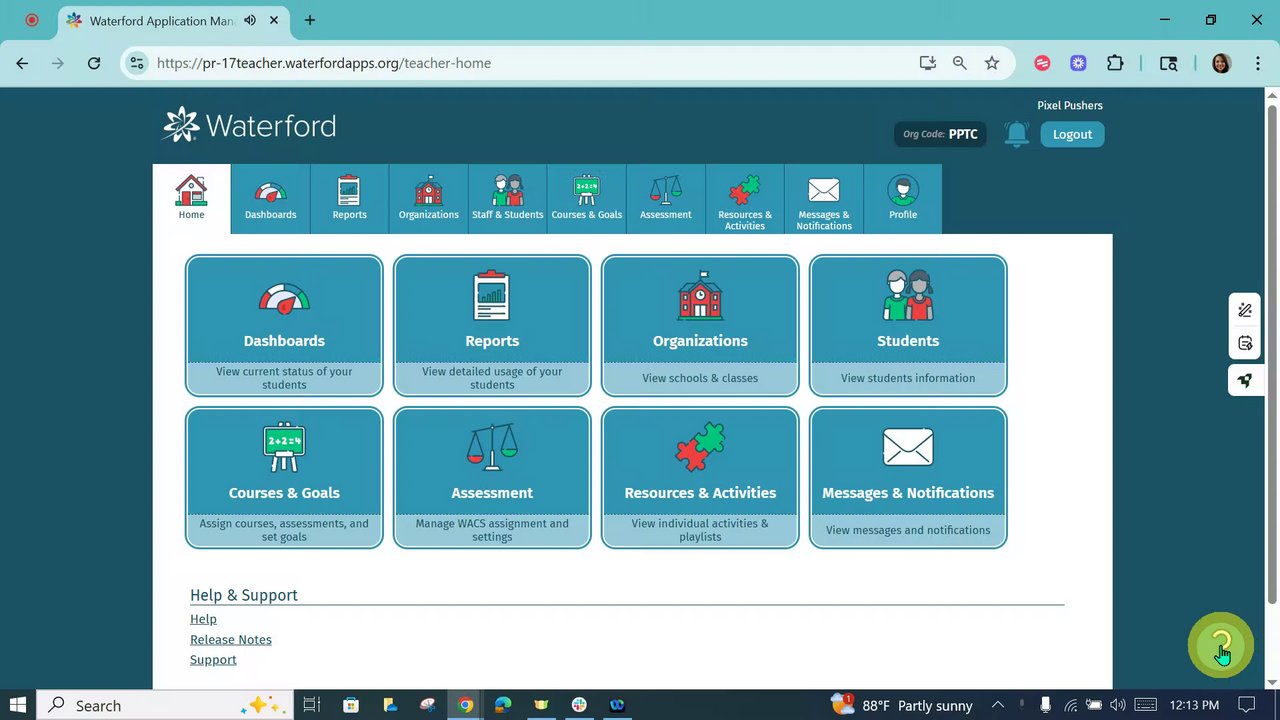
Task: Open the Messages & Notifications navigation tab
Action: 824,199
